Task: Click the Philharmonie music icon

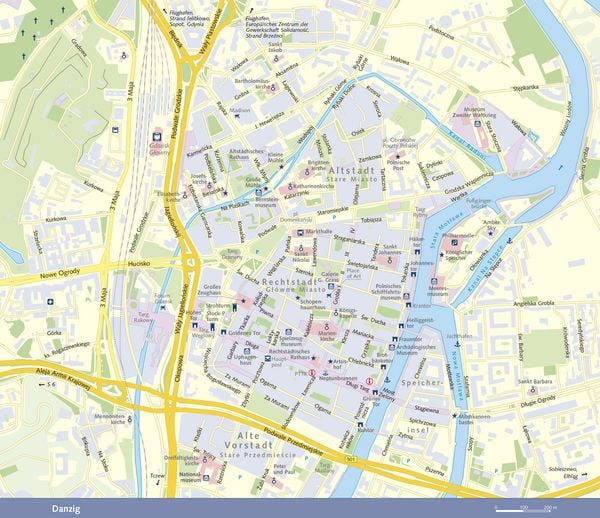Action: (454, 242)
